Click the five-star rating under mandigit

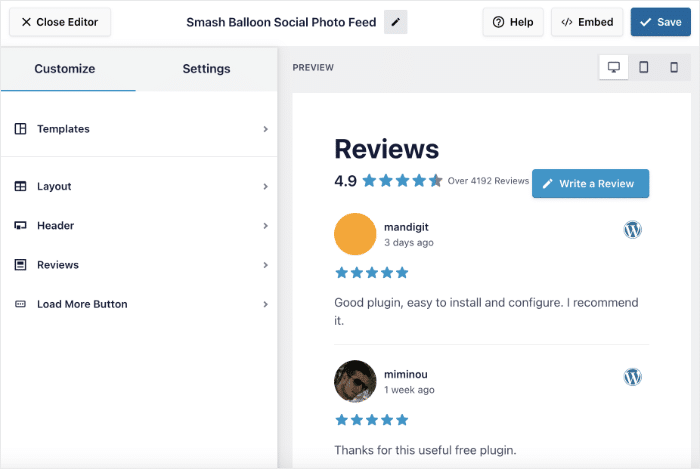point(372,273)
